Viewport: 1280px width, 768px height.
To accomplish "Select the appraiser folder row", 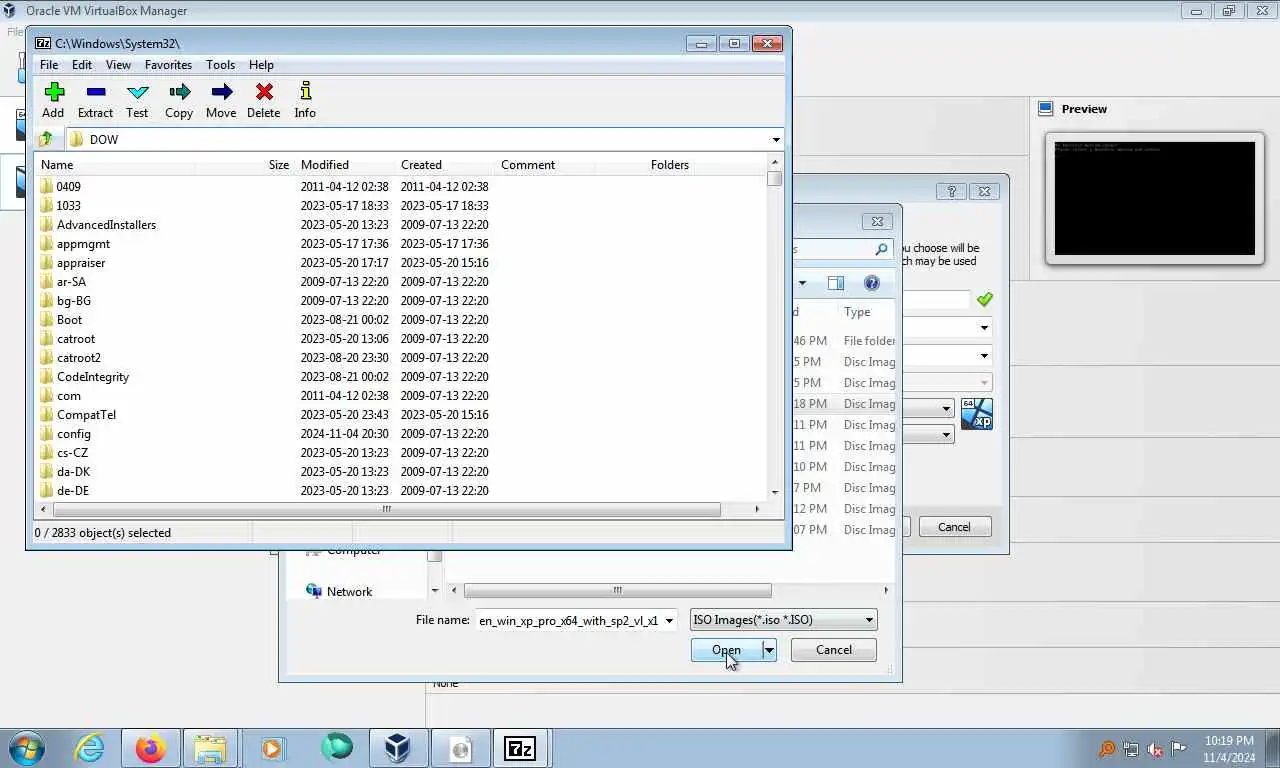I will [400, 263].
